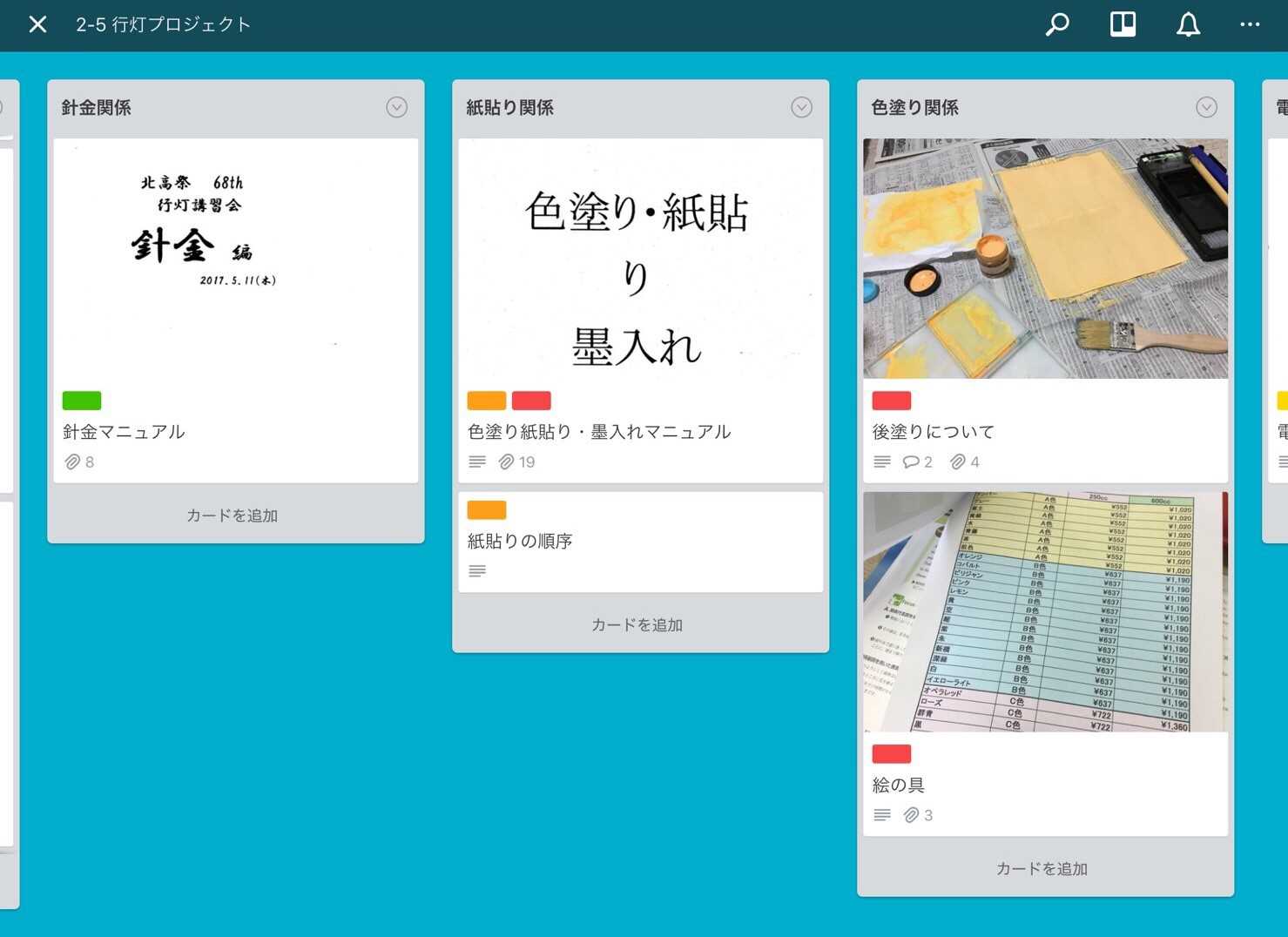
Task: Expand the 針金関係 list options chevron
Action: coord(396,107)
